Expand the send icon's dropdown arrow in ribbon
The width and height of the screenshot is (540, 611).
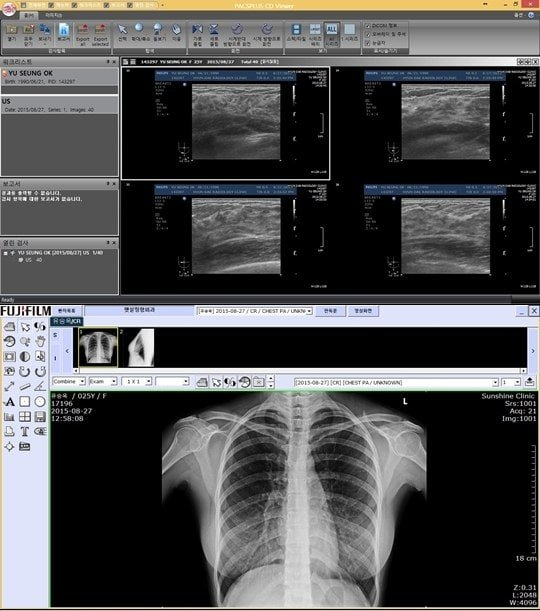(45, 44)
